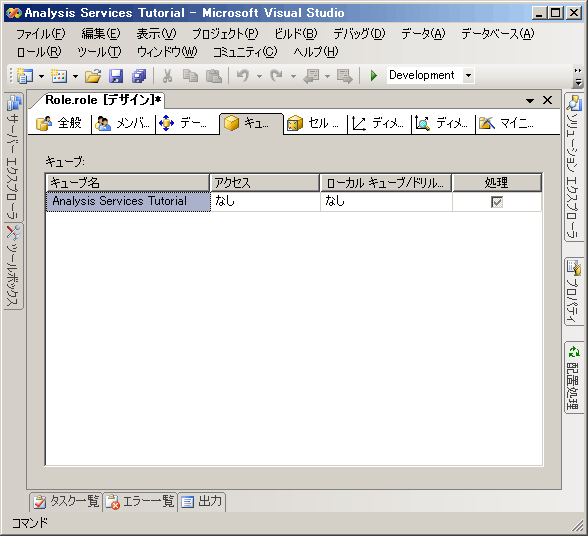Viewport: 588px width, 536px height.
Task: Open the サーバー エクスプローラ side panel
Action: (x=14, y=157)
